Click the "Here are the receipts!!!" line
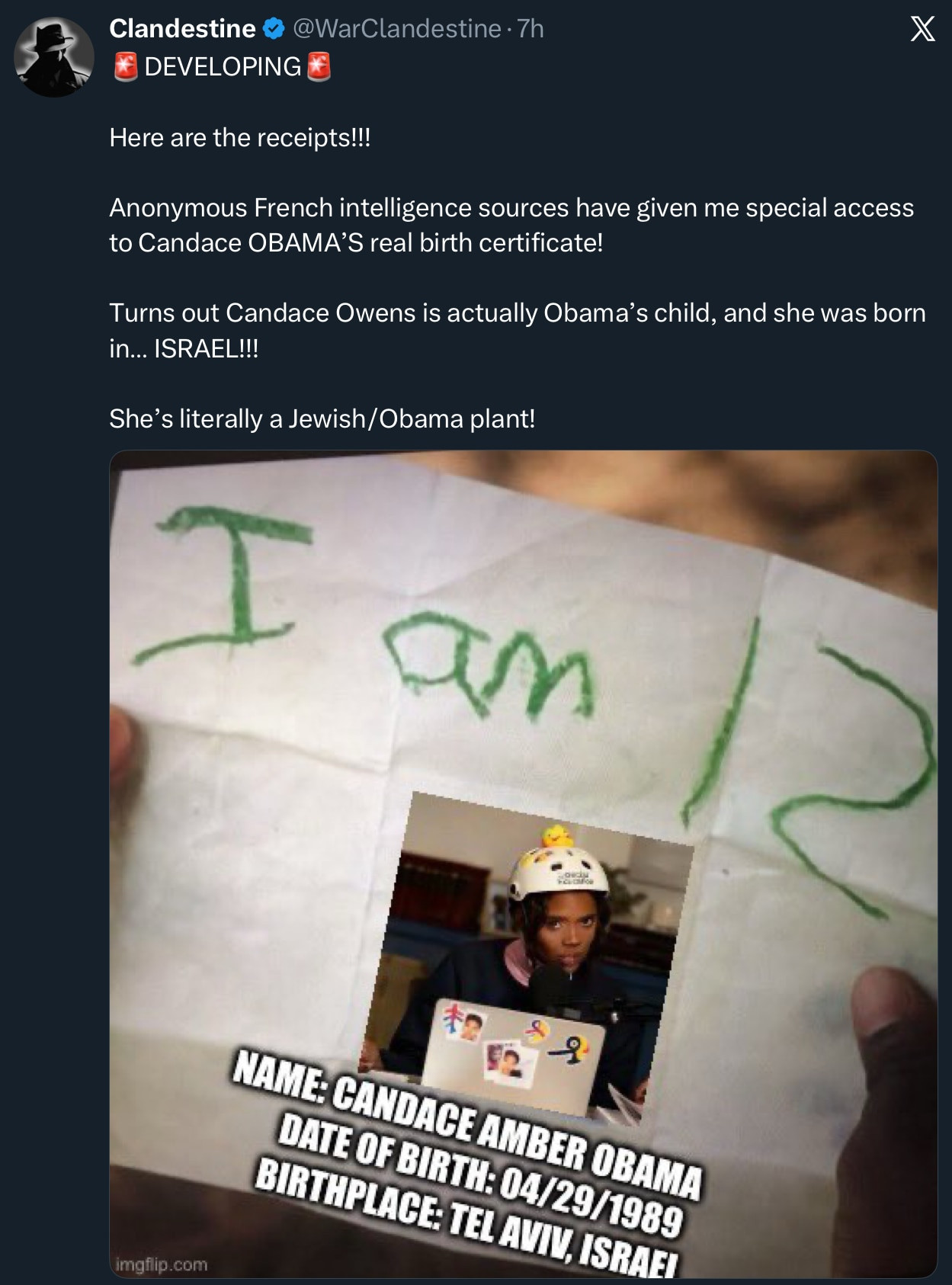952x1285 pixels. pyautogui.click(x=239, y=138)
